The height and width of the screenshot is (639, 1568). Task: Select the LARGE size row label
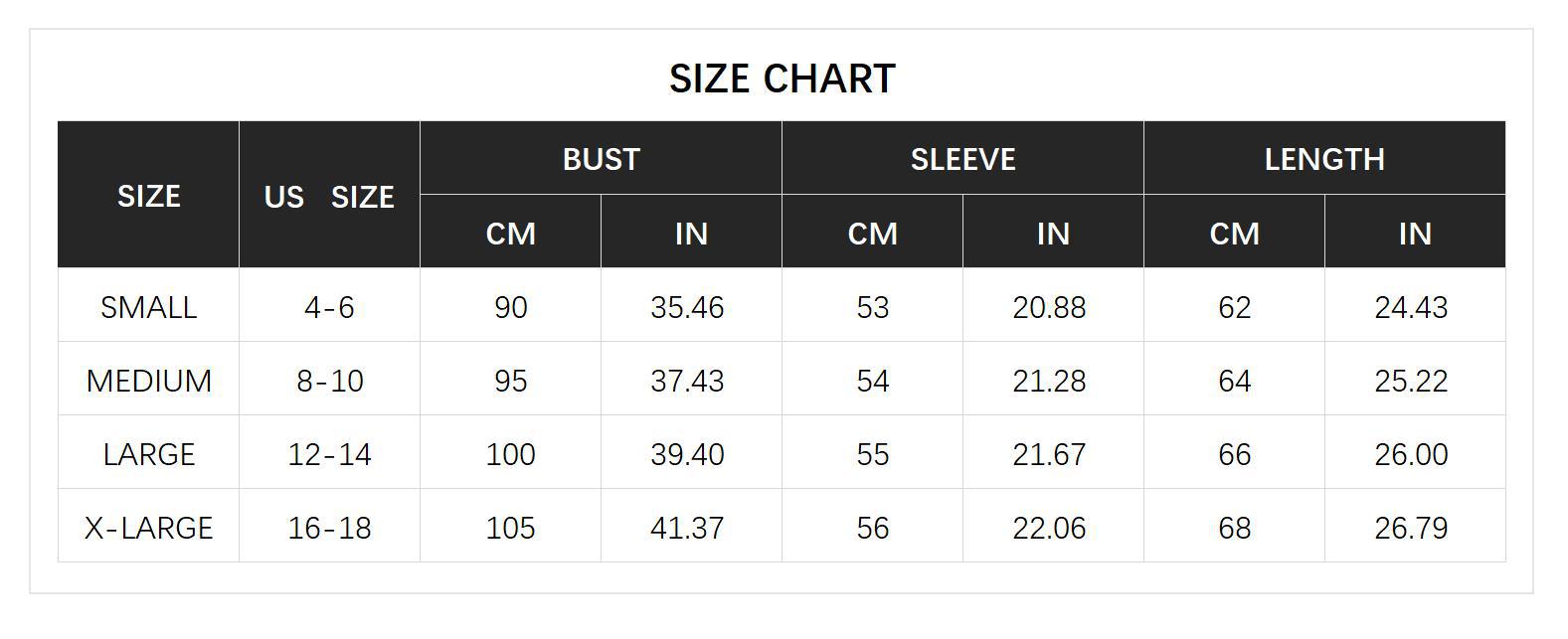coord(148,454)
